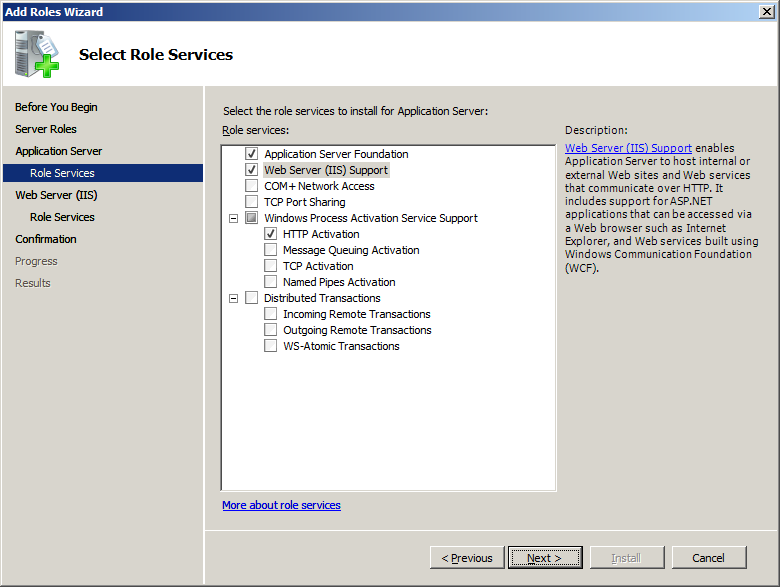Select Application Server Foundation label text
780x587 pixels.
pyautogui.click(x=336, y=154)
